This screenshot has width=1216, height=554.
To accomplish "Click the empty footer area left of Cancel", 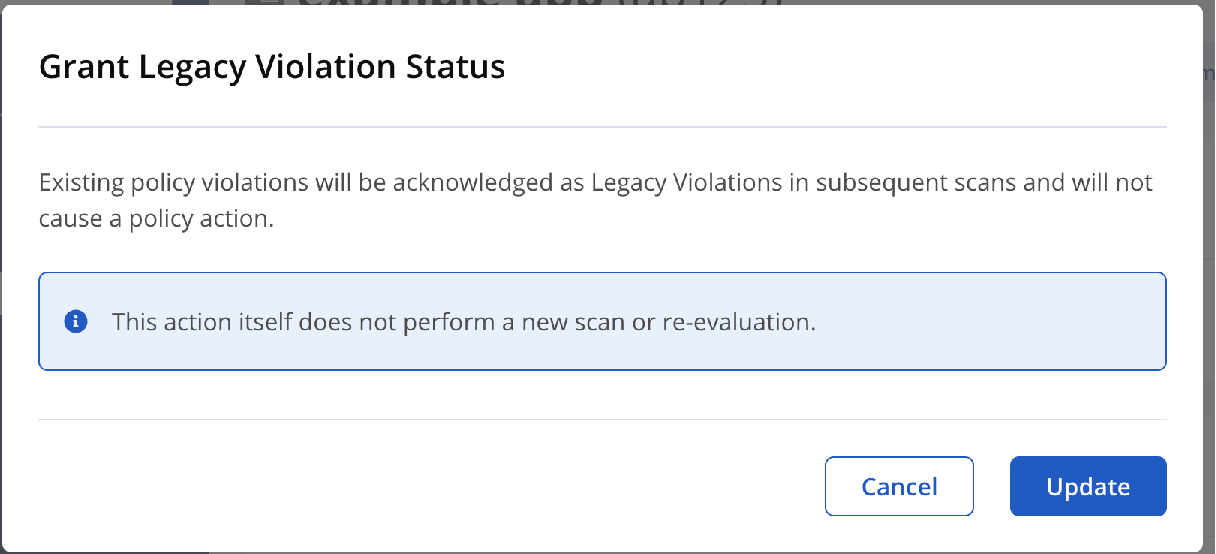I will pos(430,487).
